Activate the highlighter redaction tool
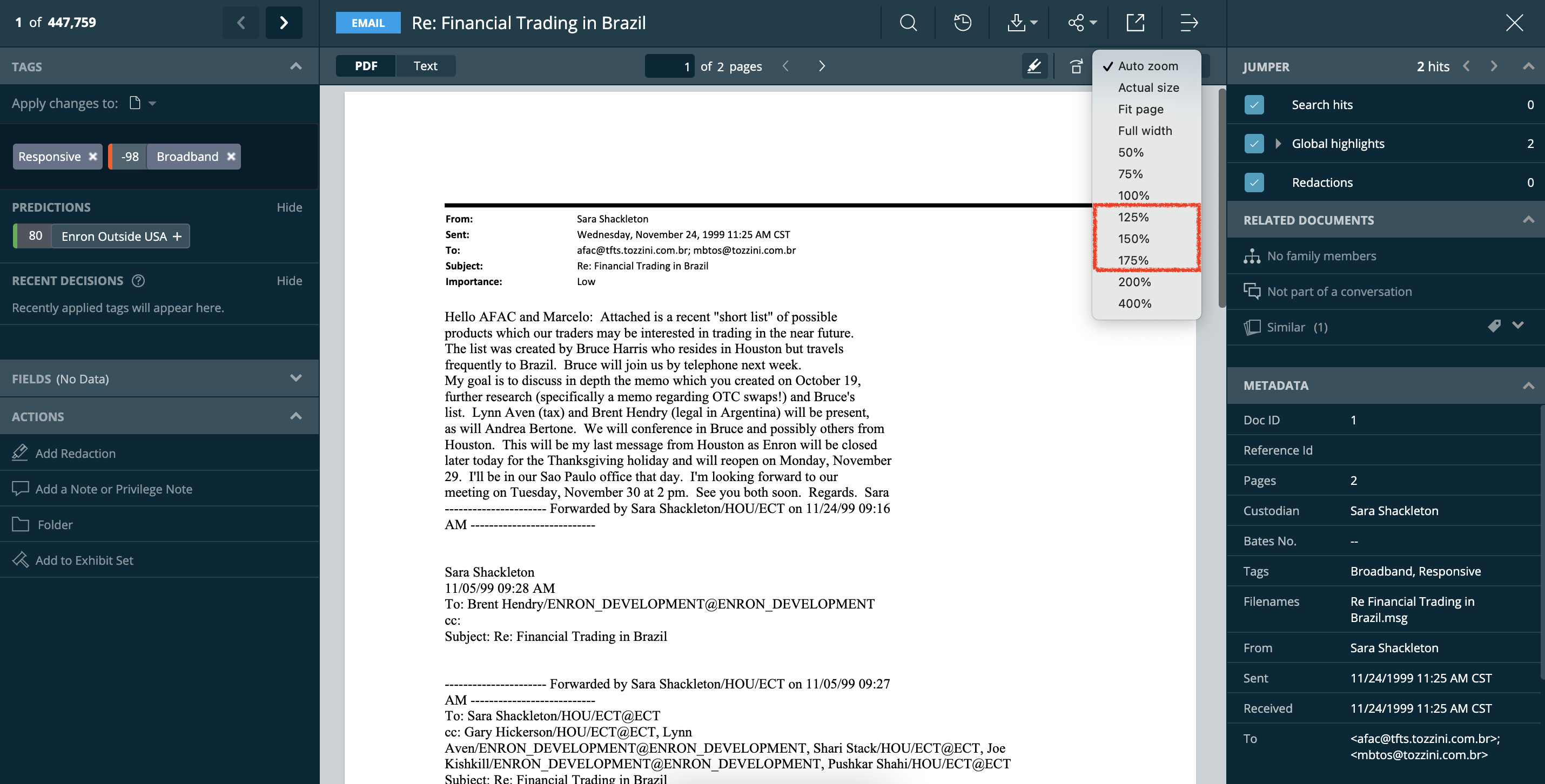Screen dimensions: 1545x784 (1034, 66)
